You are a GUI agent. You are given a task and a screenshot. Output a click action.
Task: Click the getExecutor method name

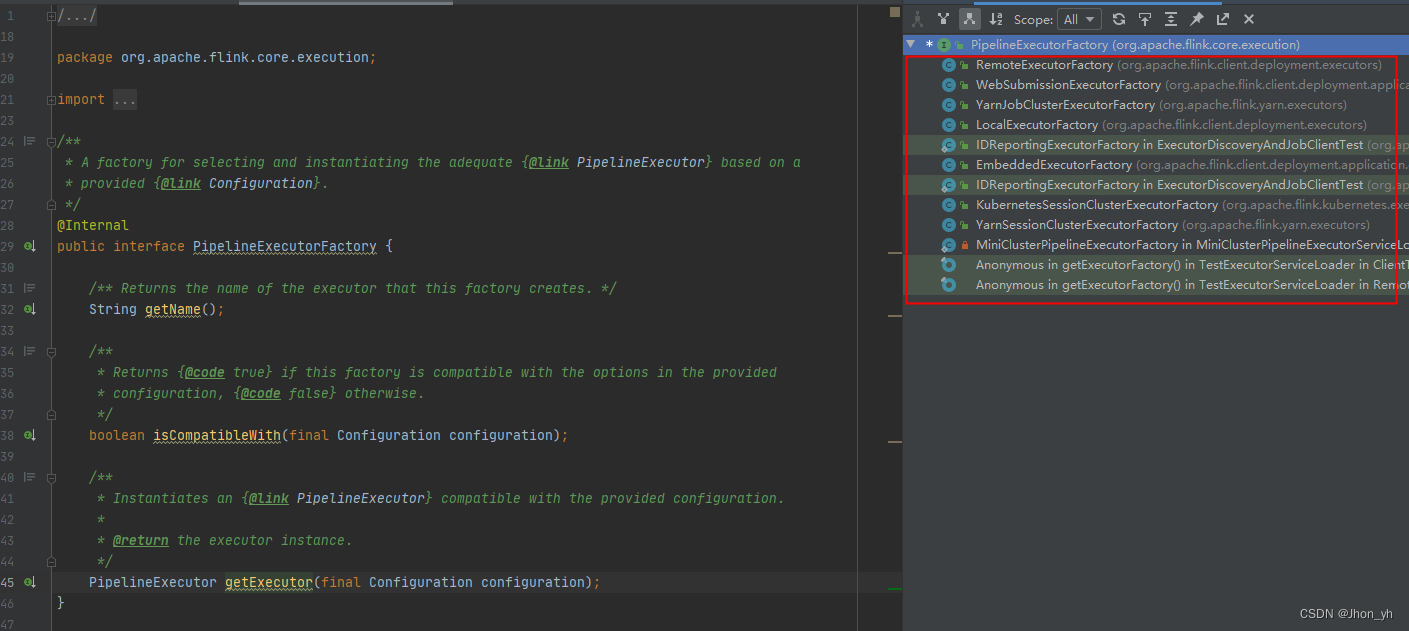tap(269, 582)
